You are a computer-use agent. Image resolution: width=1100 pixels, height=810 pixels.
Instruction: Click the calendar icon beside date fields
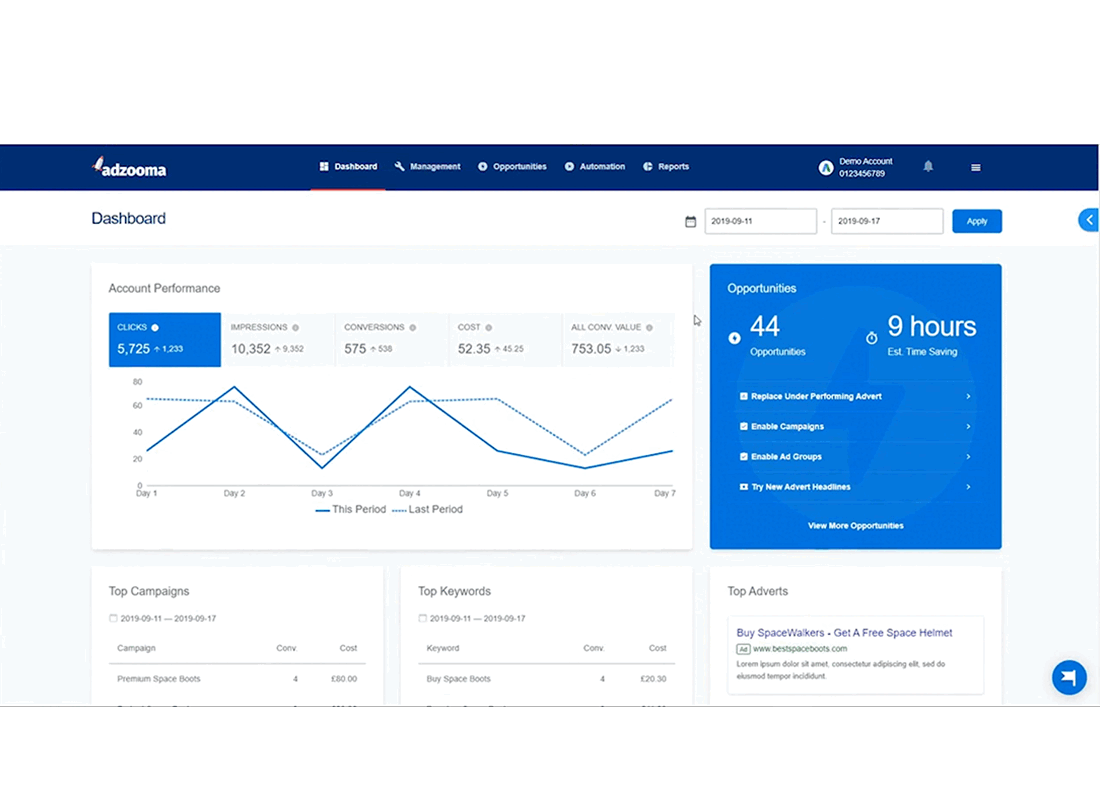690,222
